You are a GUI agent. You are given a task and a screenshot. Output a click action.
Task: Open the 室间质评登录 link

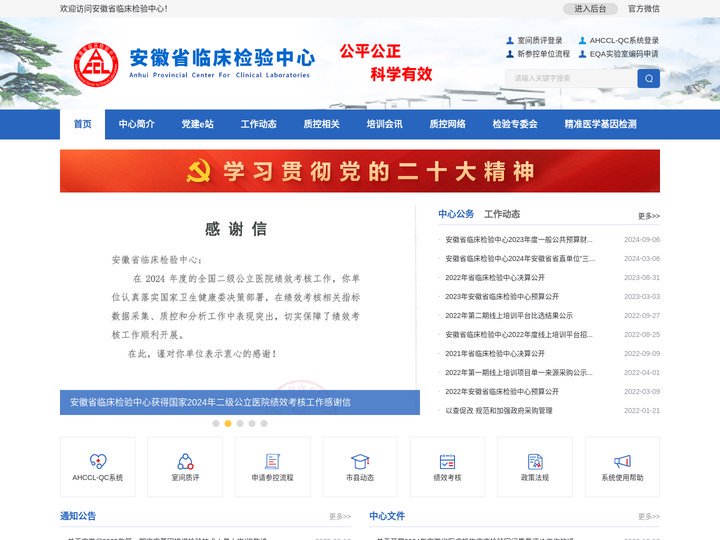[x=540, y=40]
